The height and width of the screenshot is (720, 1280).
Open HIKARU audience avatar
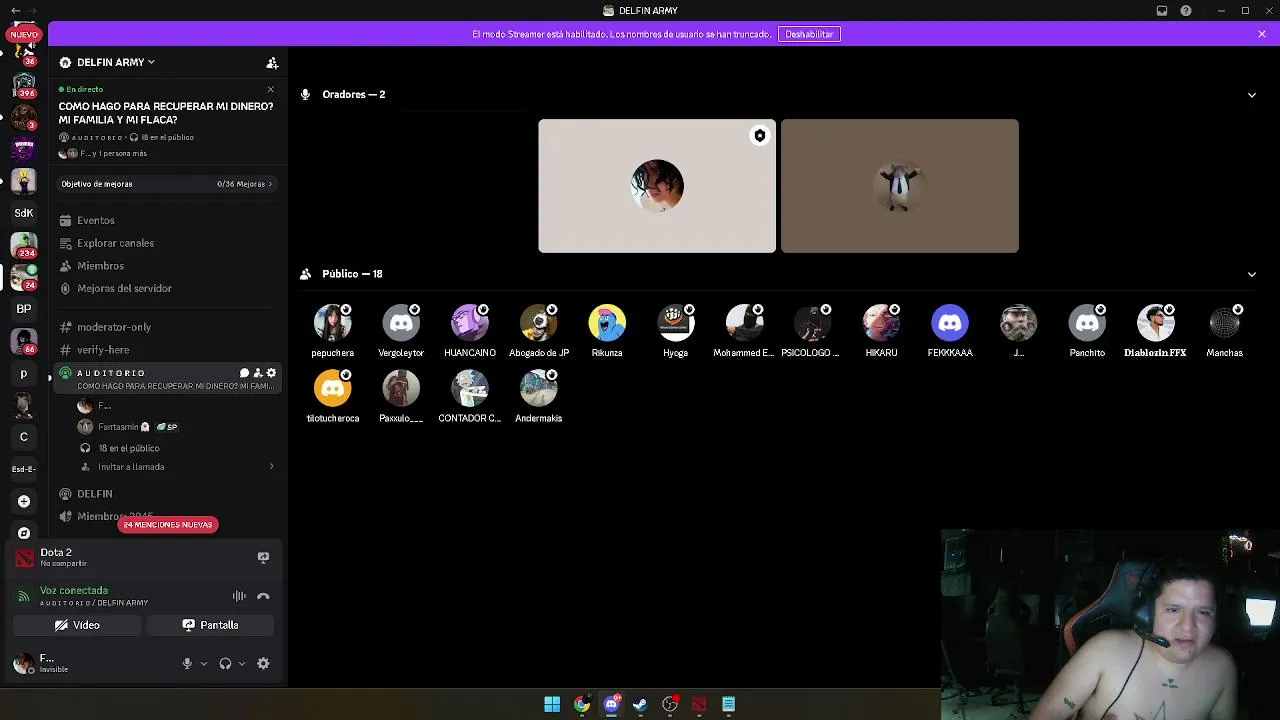(881, 323)
